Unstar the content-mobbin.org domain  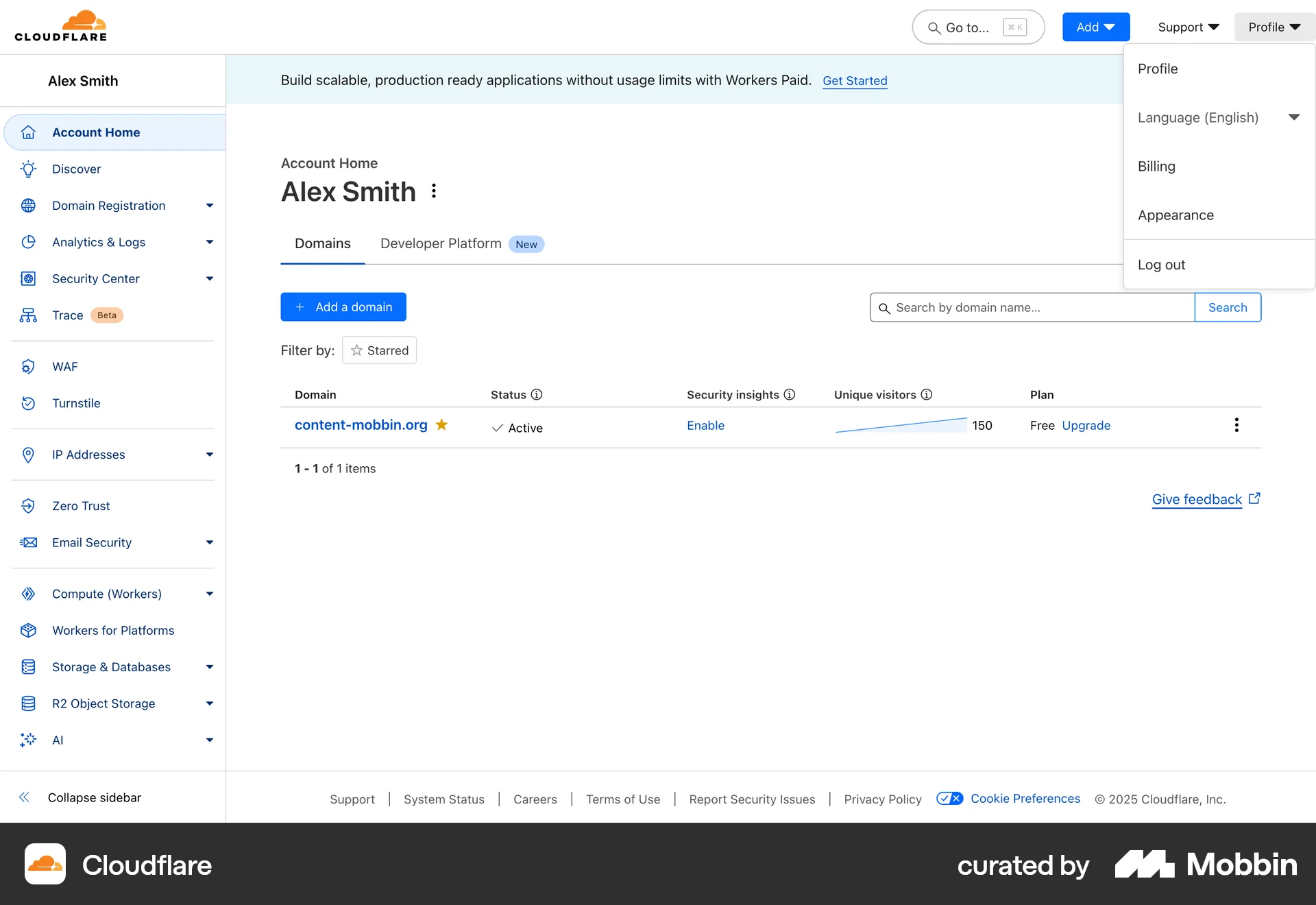(x=442, y=425)
